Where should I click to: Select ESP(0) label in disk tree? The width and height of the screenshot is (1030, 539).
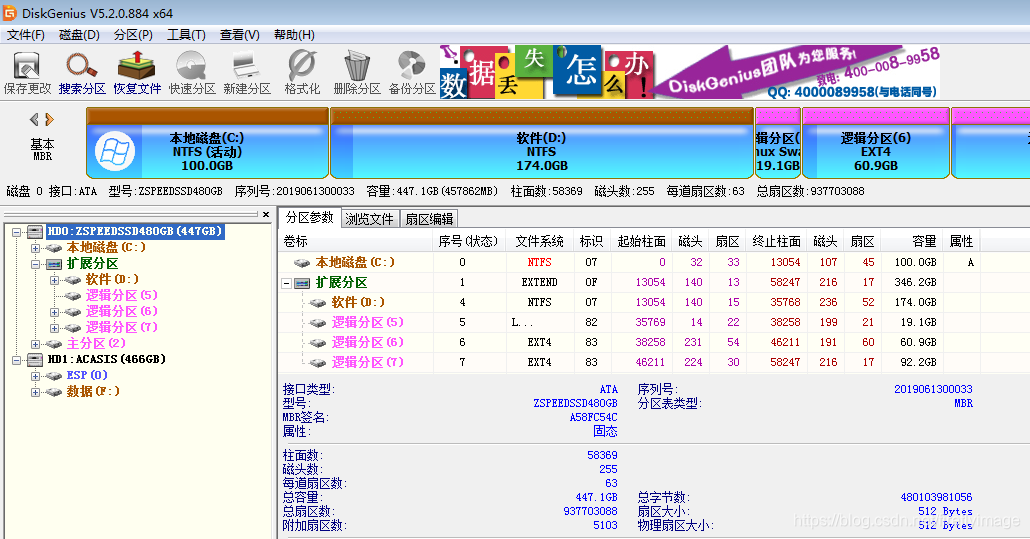(87, 376)
